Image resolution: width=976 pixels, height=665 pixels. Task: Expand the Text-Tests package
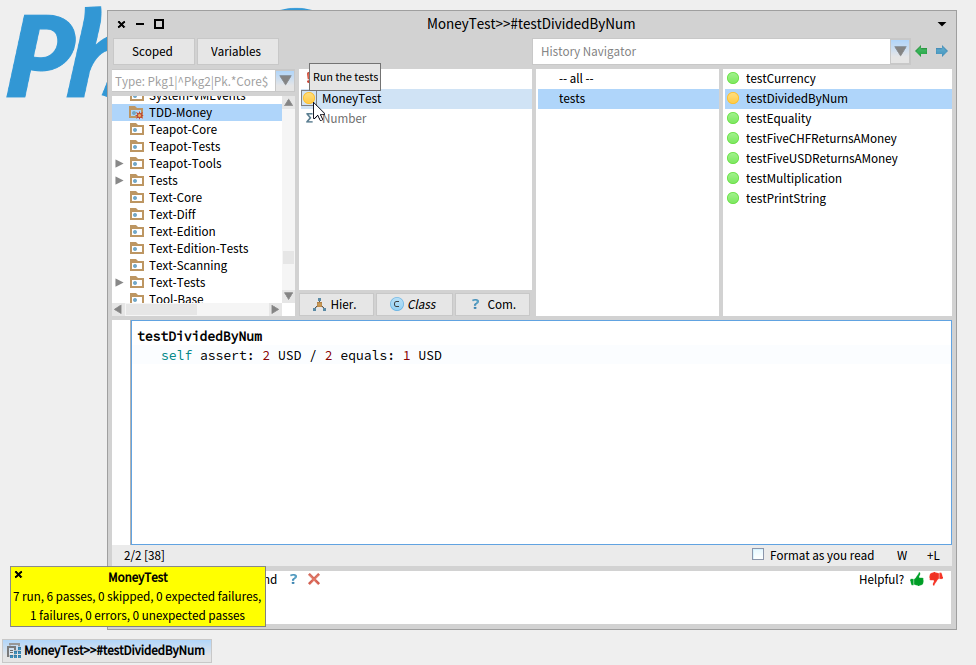119,282
